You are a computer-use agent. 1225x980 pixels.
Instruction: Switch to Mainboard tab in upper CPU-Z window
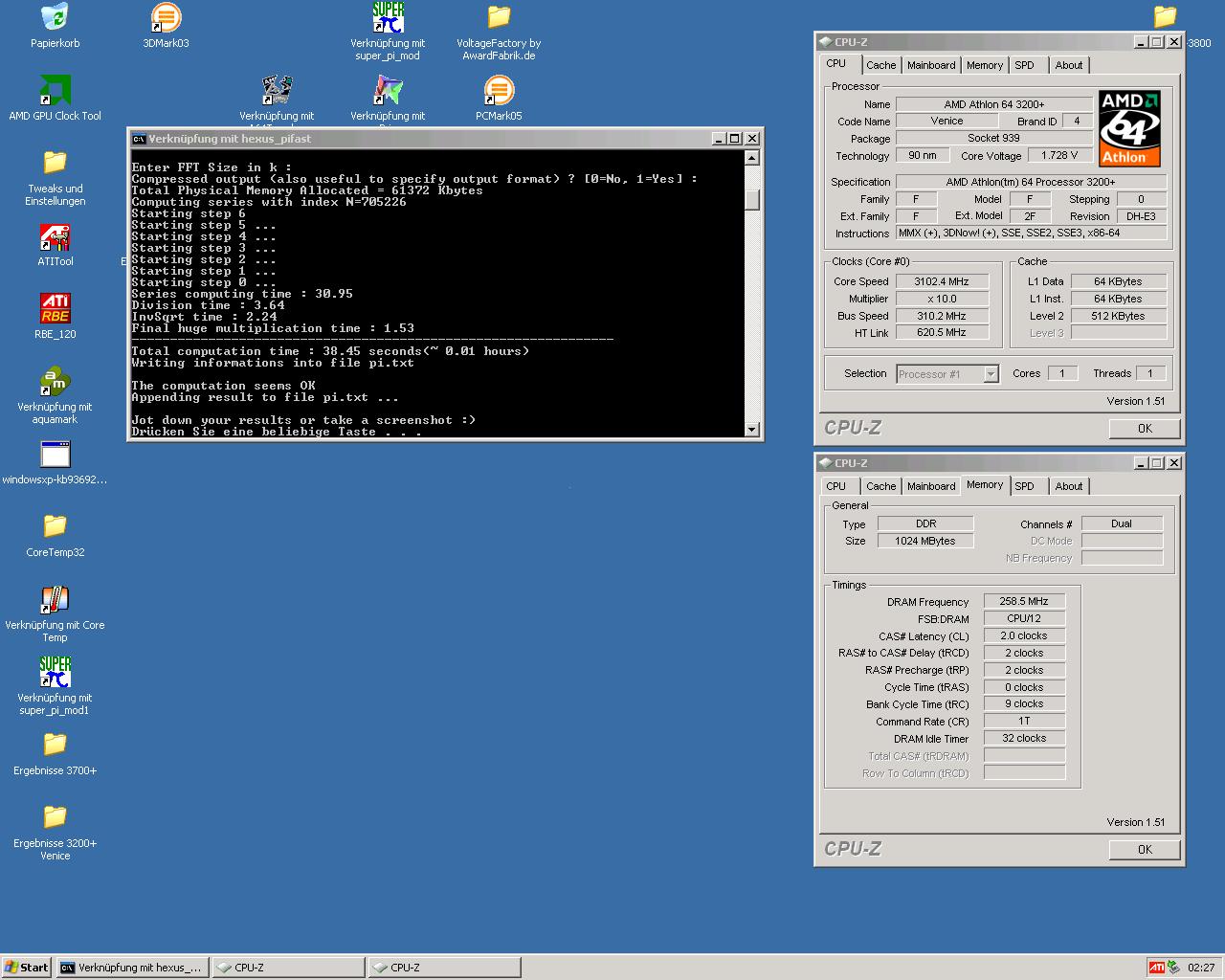click(931, 65)
